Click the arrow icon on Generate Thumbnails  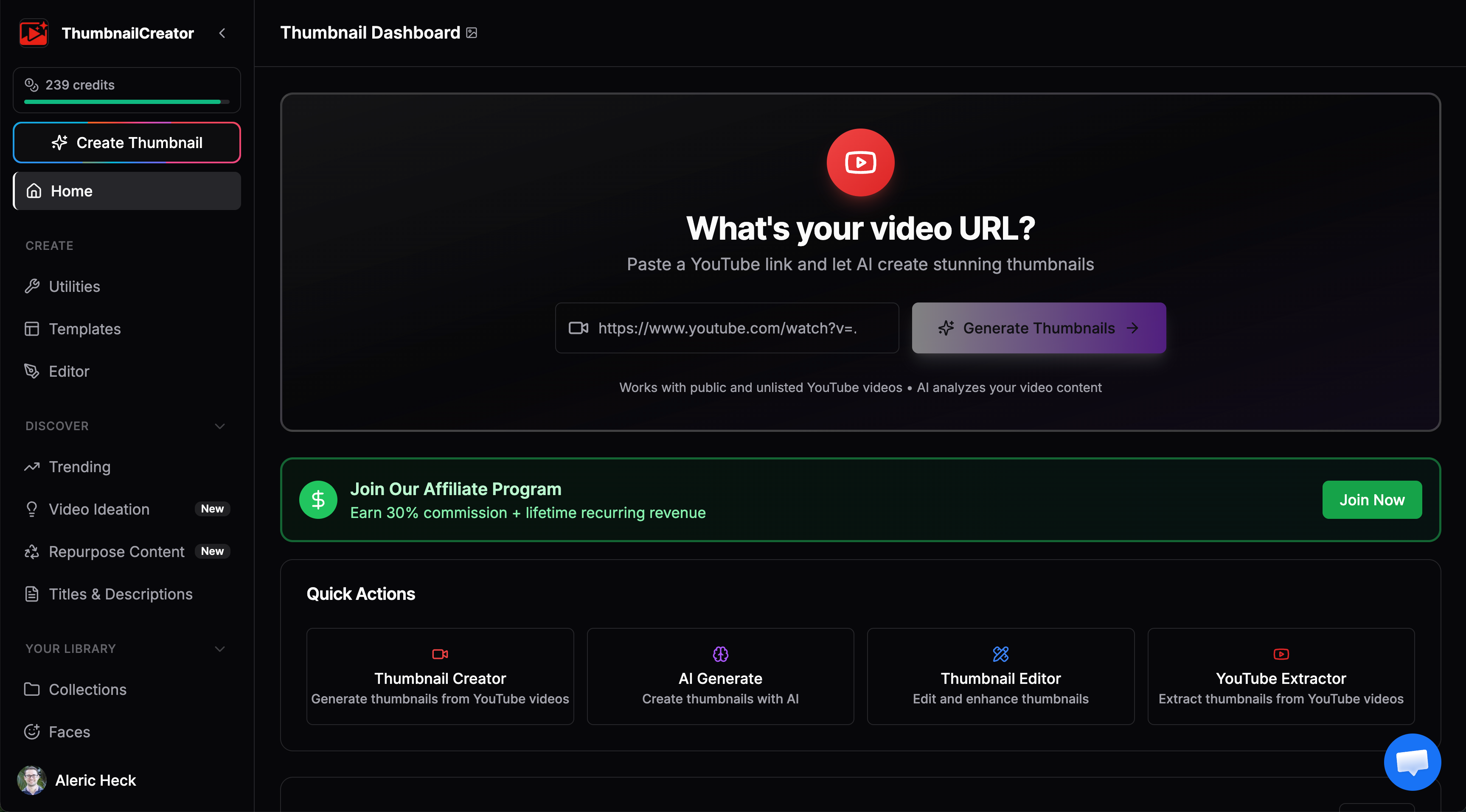coord(1132,328)
